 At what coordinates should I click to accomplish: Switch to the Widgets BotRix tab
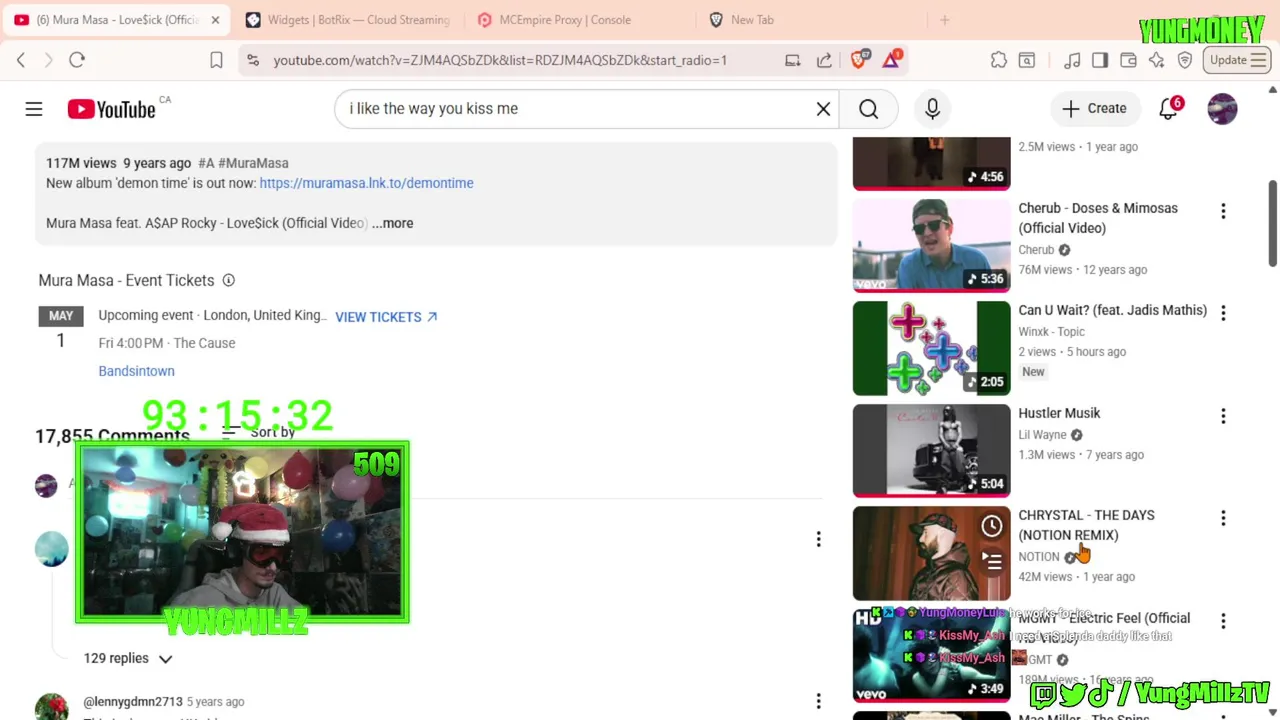pyautogui.click(x=347, y=20)
